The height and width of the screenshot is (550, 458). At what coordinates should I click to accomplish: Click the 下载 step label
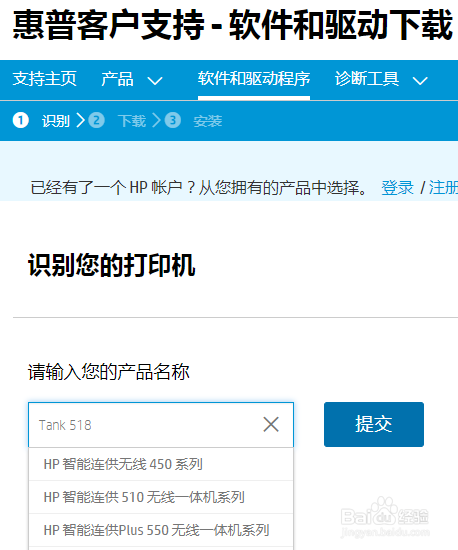tap(132, 121)
